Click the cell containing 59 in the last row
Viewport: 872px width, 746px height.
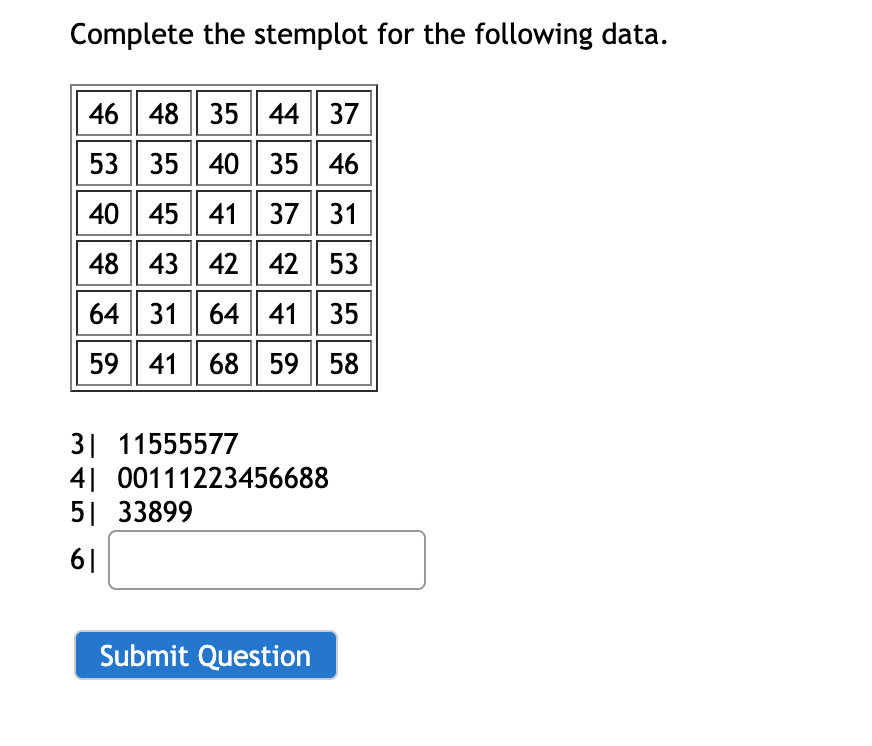coord(104,363)
